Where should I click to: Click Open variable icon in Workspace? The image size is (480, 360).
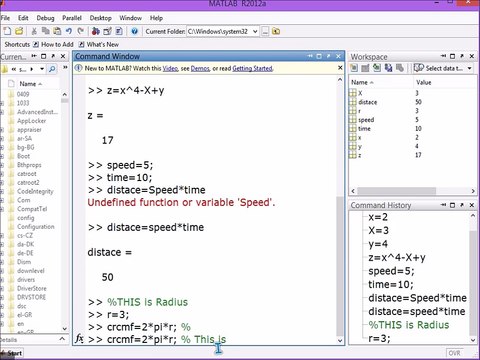tap(365, 68)
